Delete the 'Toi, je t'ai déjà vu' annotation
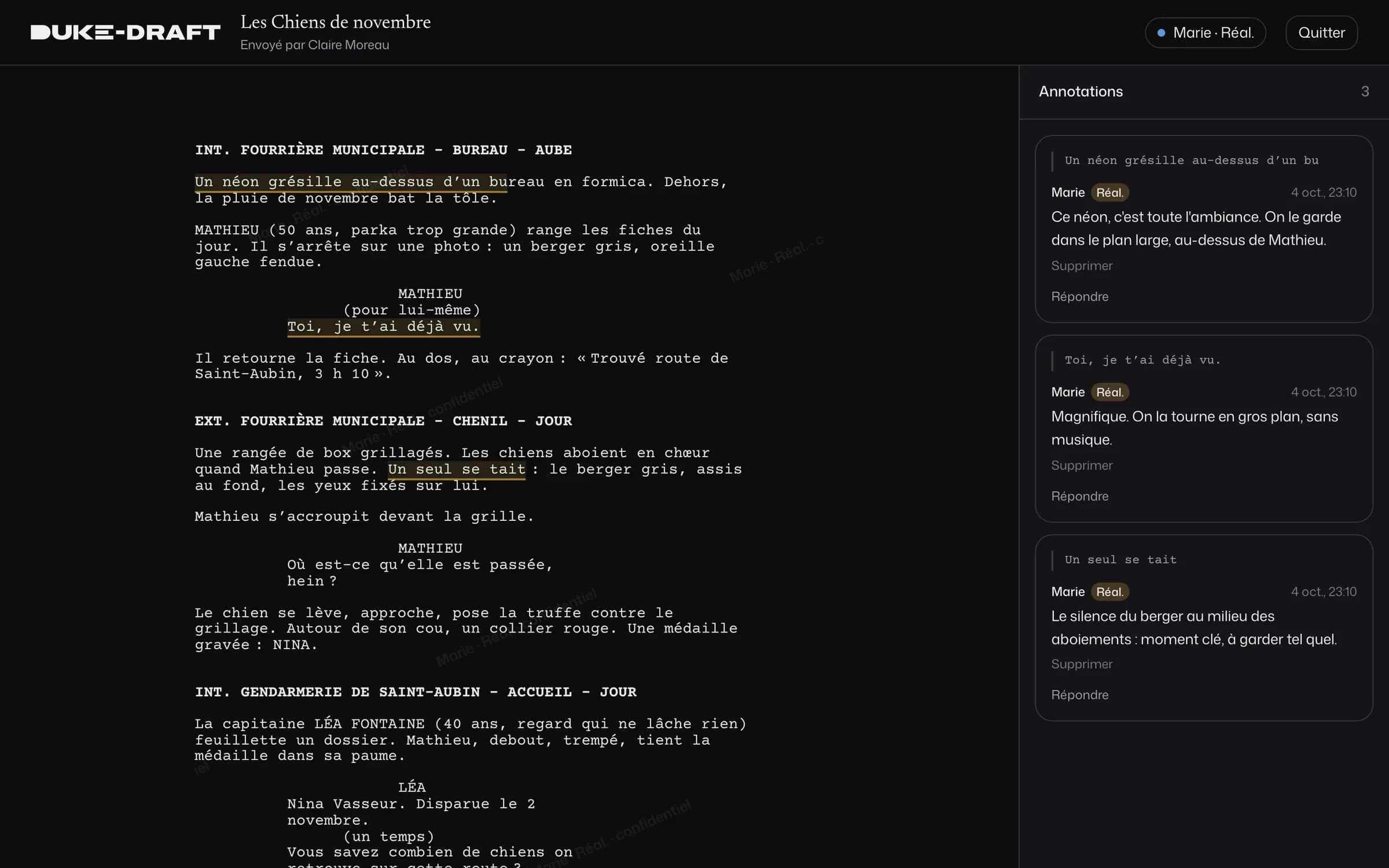Viewport: 1389px width, 868px height. 1082,465
